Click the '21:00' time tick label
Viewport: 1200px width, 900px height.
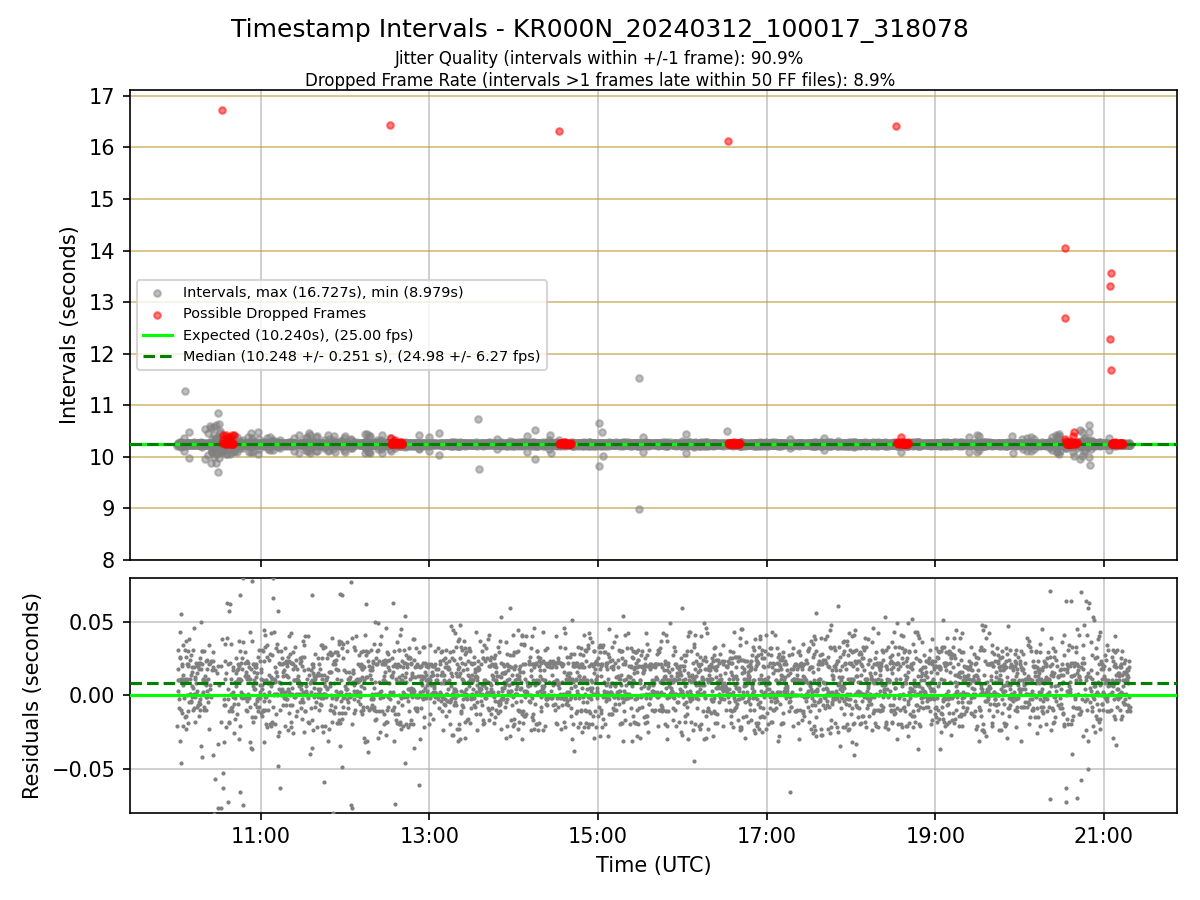click(x=1104, y=833)
